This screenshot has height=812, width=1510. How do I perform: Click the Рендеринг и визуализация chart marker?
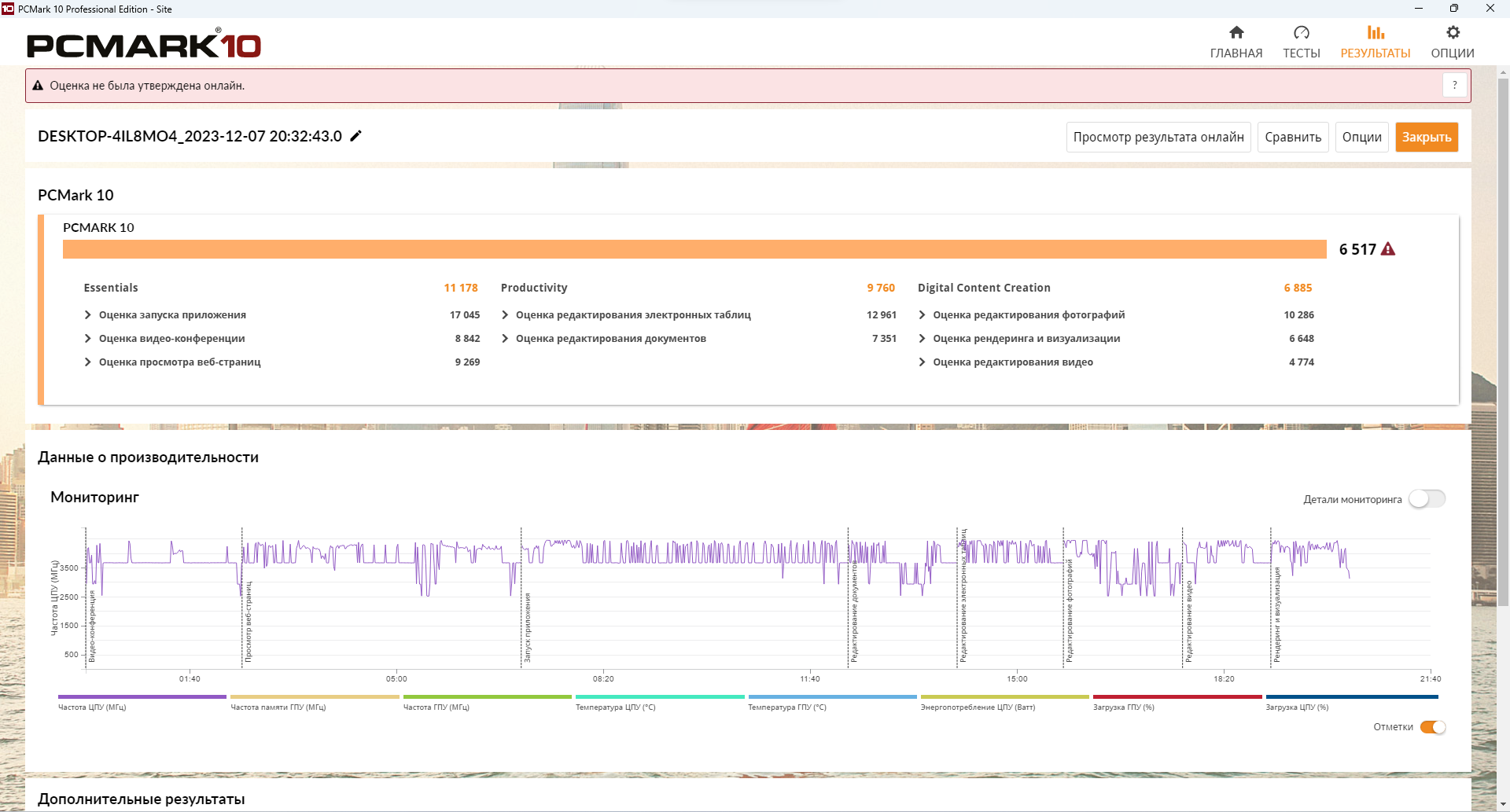pyautogui.click(x=1277, y=614)
